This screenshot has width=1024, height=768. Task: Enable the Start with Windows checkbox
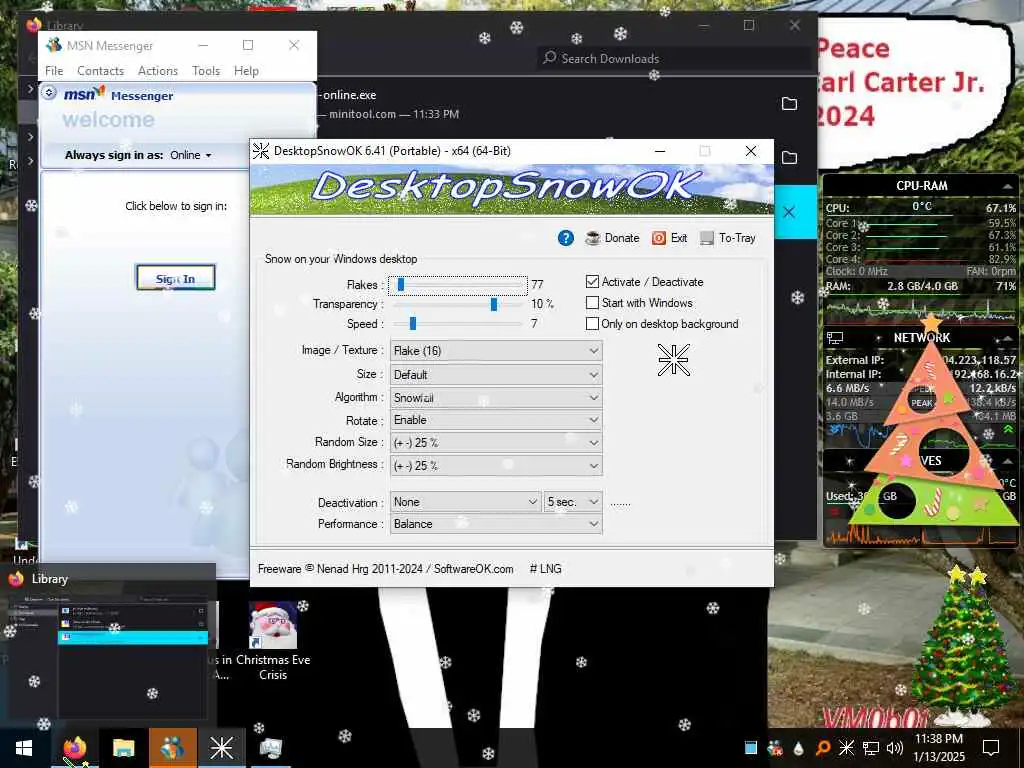coord(592,302)
